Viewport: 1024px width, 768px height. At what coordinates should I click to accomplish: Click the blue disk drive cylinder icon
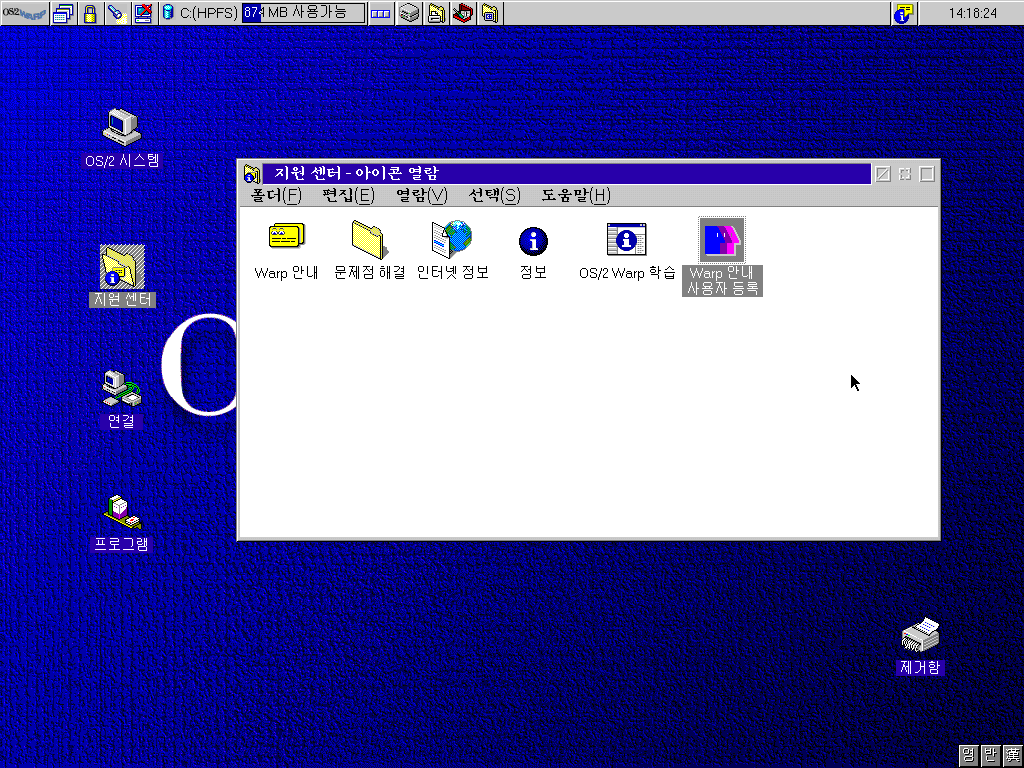[168, 12]
